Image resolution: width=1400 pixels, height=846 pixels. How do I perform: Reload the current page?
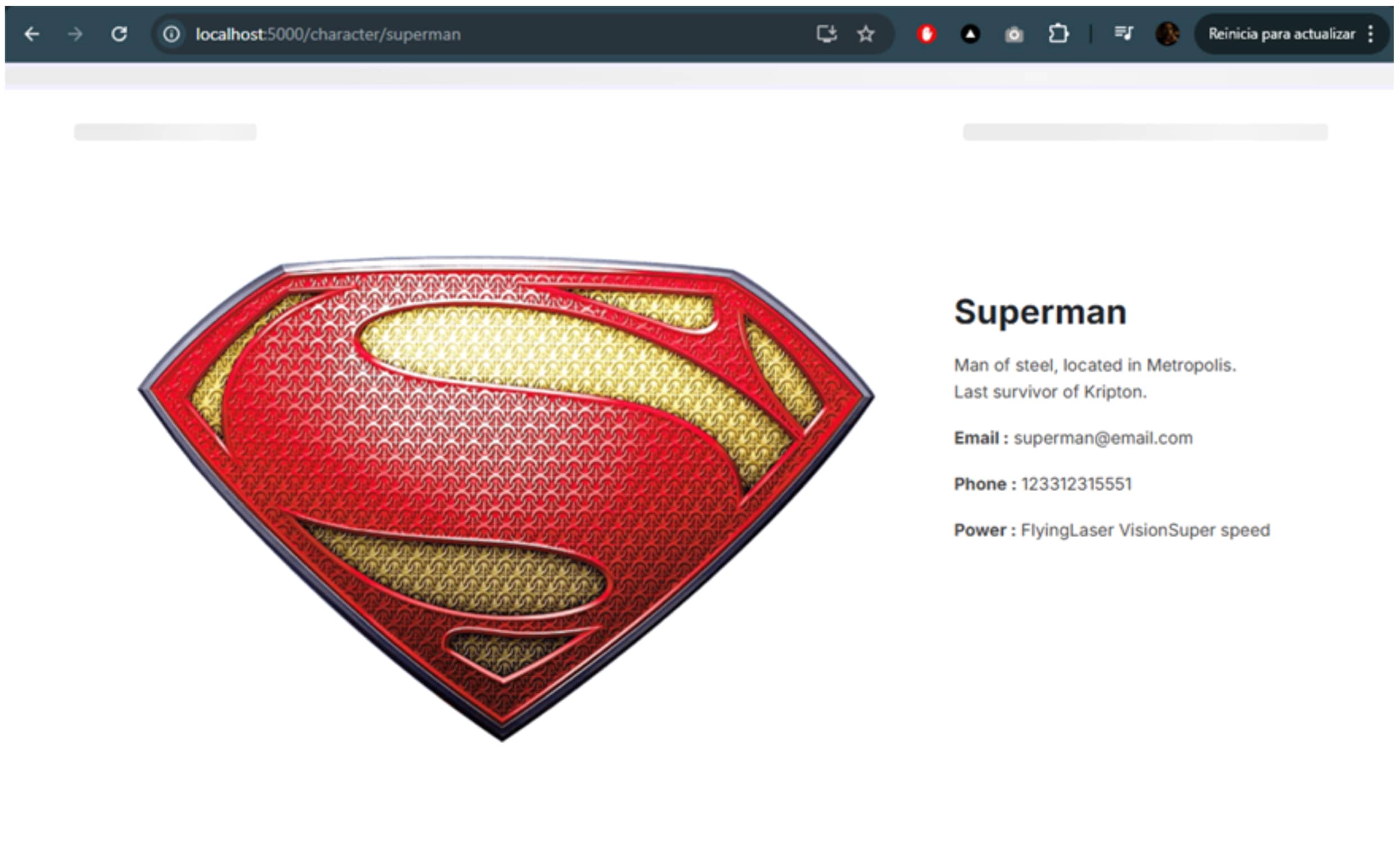[x=119, y=35]
